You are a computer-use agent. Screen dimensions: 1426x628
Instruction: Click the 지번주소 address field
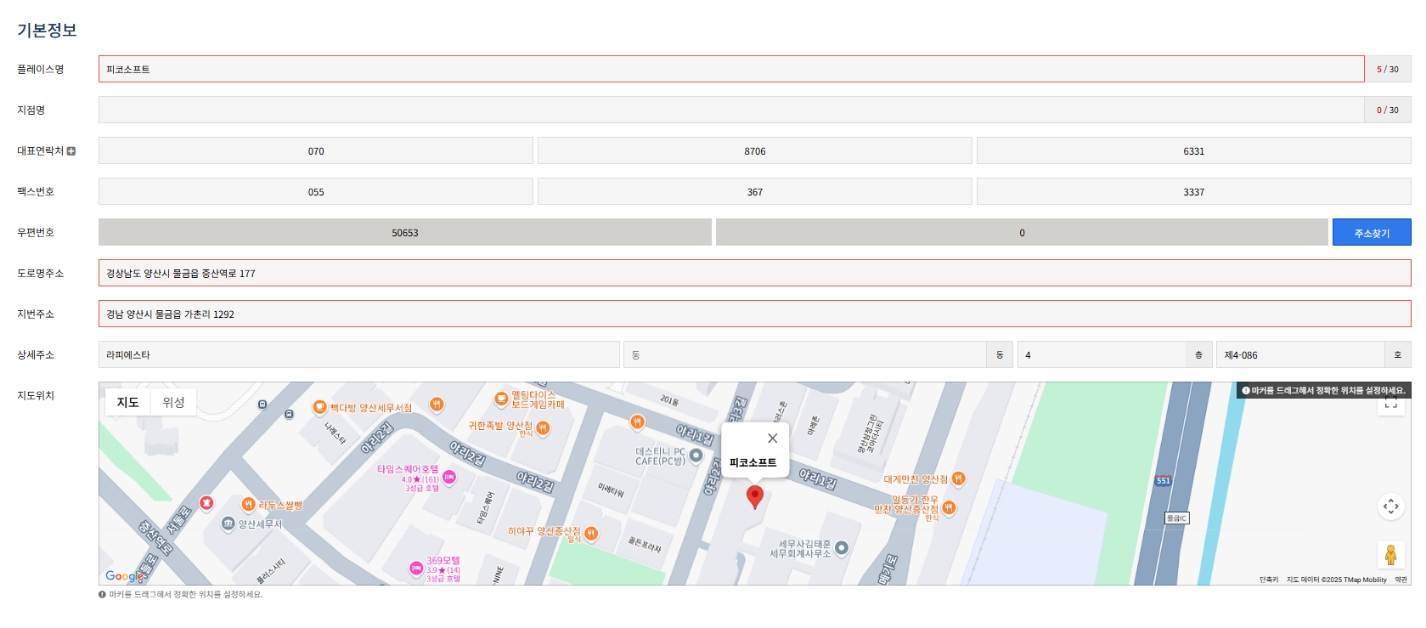point(755,314)
